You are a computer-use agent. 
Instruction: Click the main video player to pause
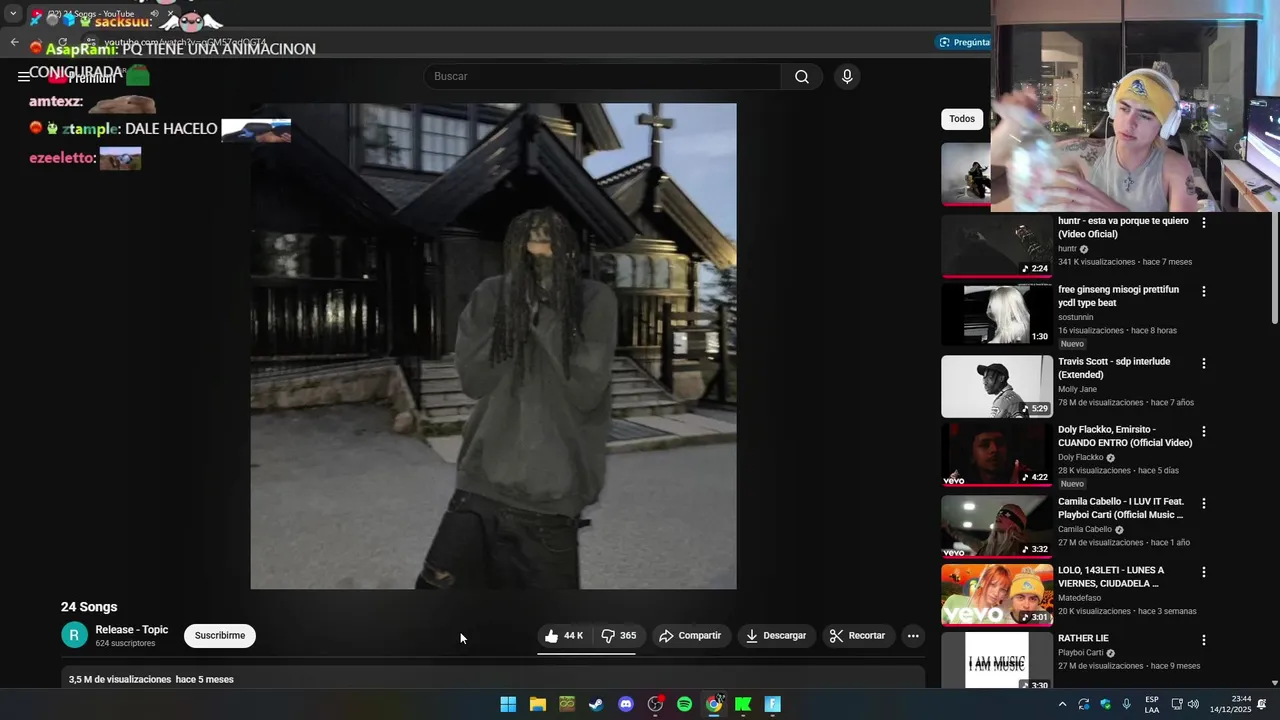pyautogui.click(x=493, y=346)
